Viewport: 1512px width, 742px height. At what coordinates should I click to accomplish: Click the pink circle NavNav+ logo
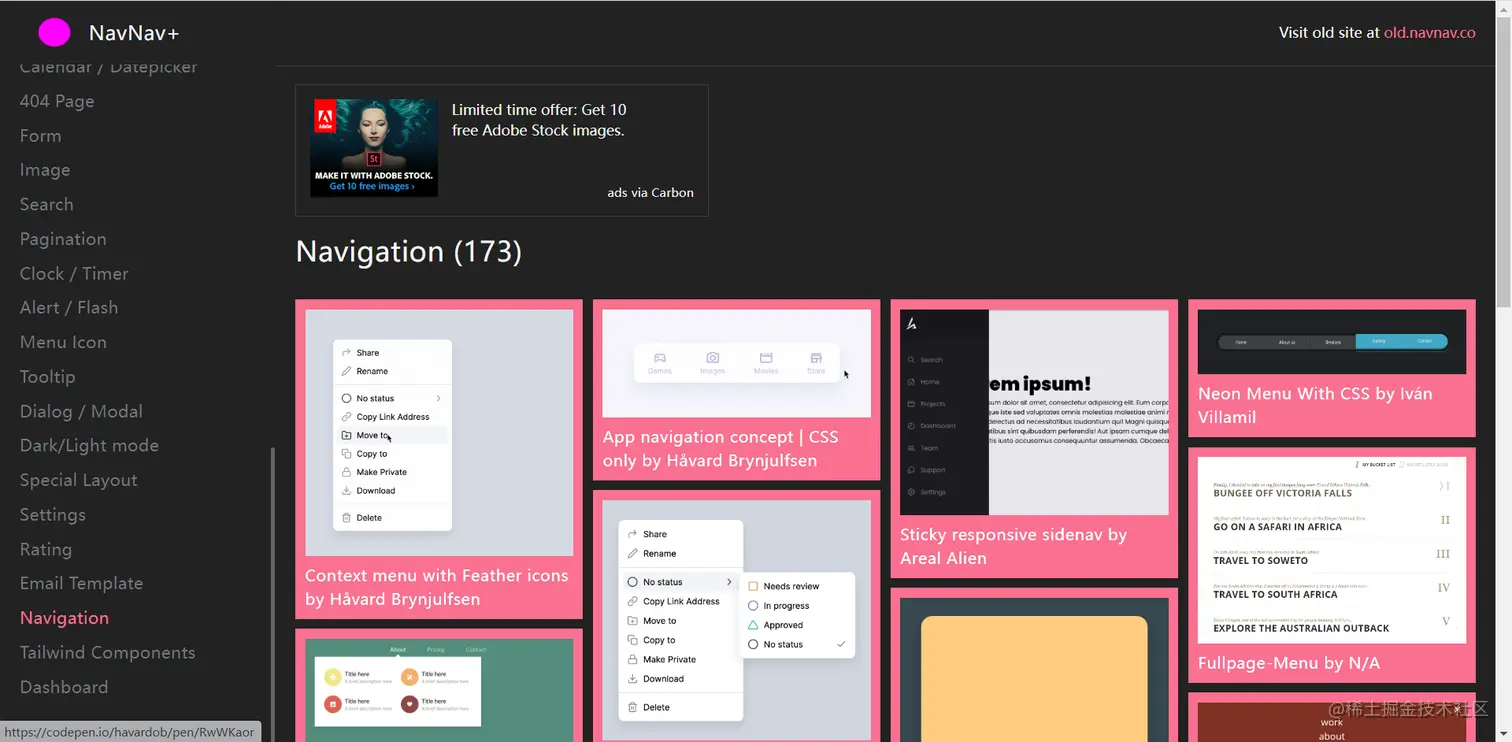[54, 33]
